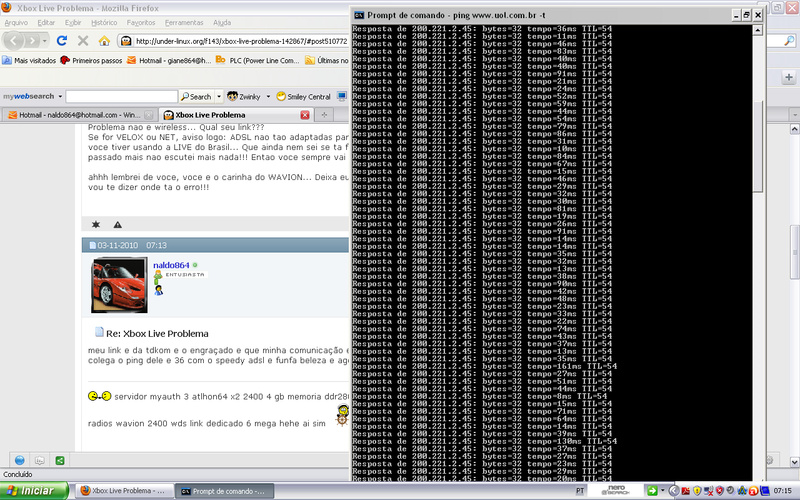
Task: Click the 07:15 system tray clock
Action: coord(782,491)
